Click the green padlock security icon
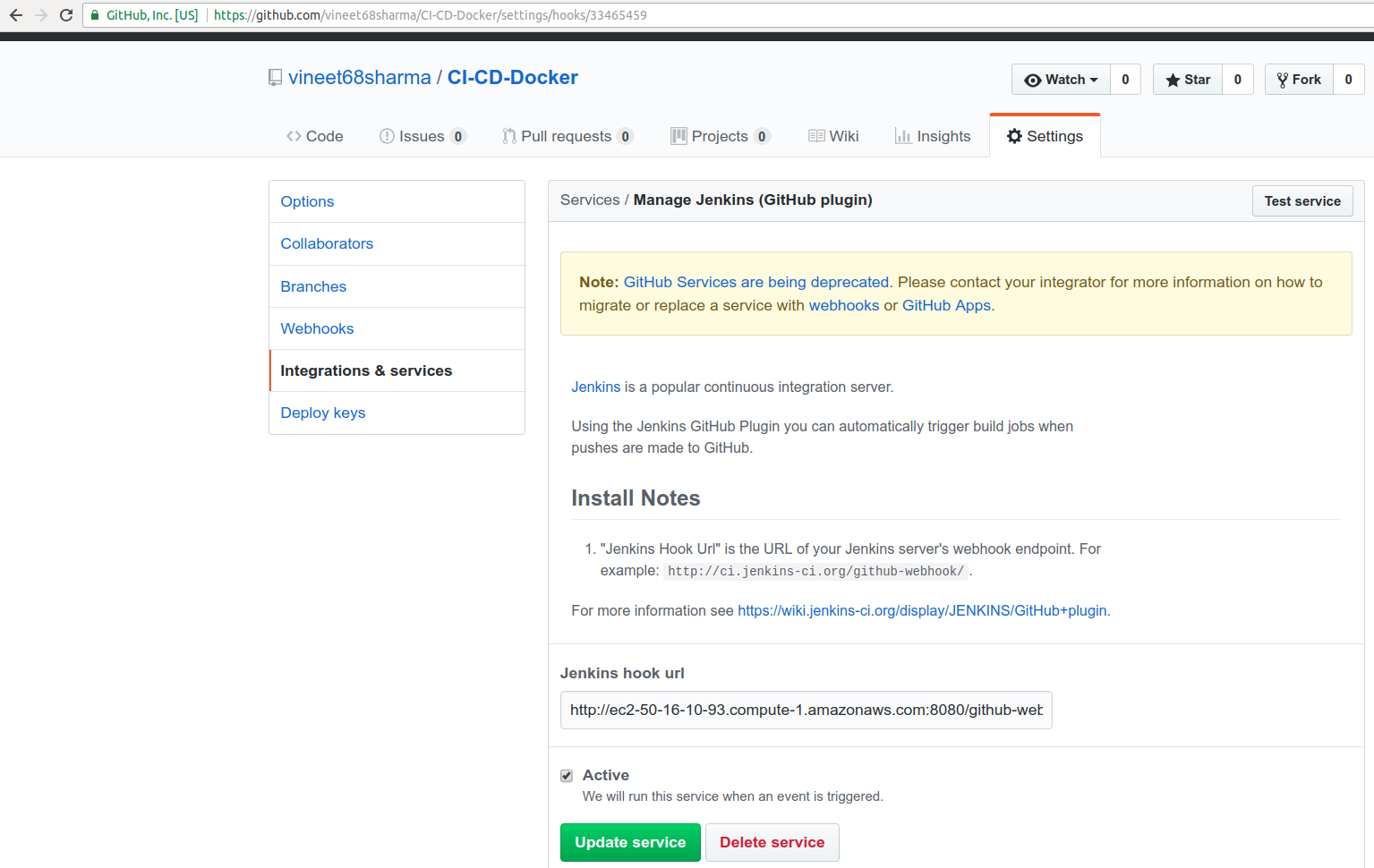Image resolution: width=1374 pixels, height=868 pixels. tap(95, 15)
